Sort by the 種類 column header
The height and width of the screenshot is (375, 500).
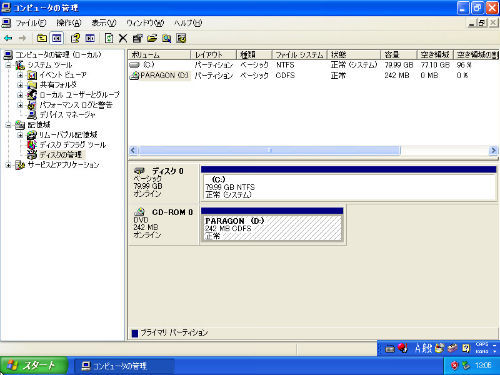(254, 55)
